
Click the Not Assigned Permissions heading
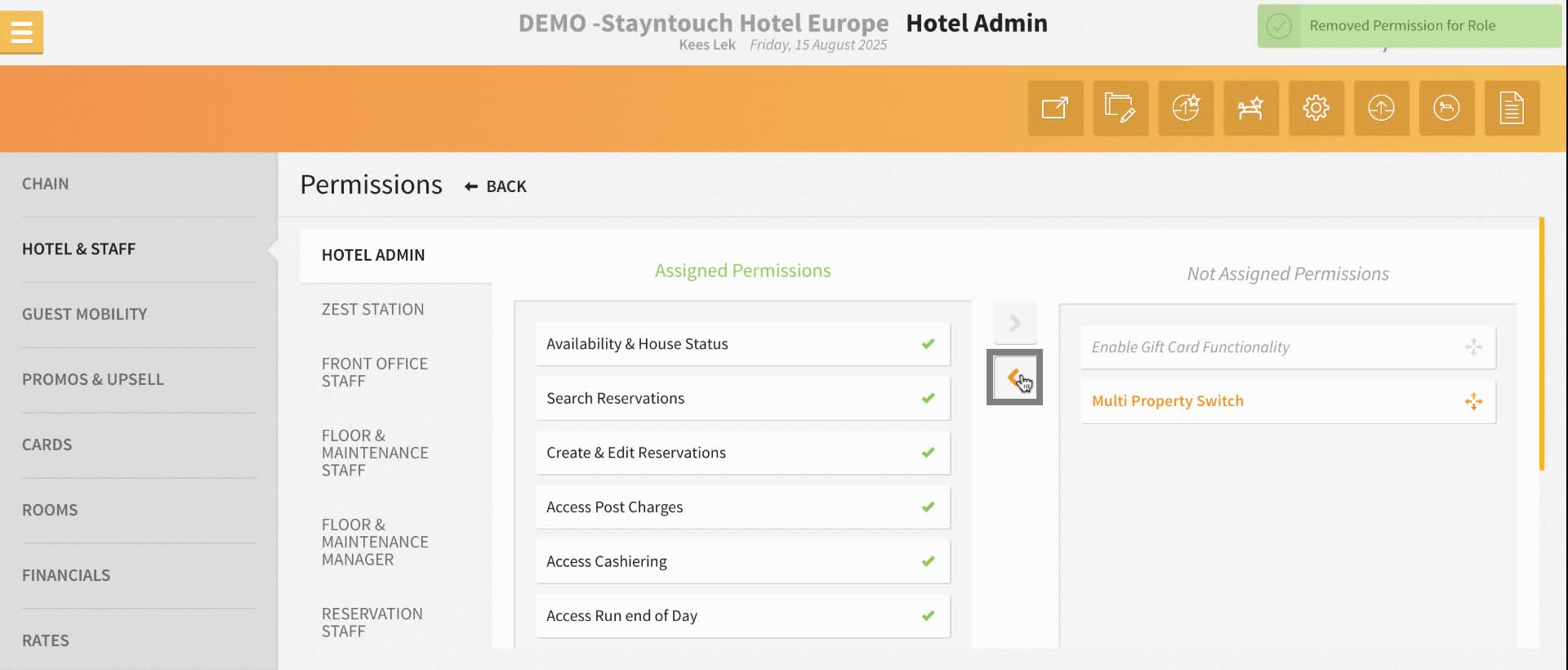1288,274
